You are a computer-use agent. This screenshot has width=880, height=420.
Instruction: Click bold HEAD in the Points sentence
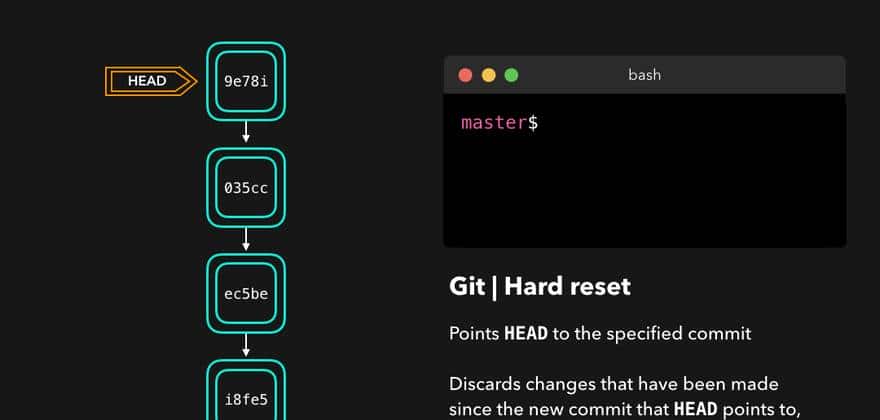click(526, 334)
